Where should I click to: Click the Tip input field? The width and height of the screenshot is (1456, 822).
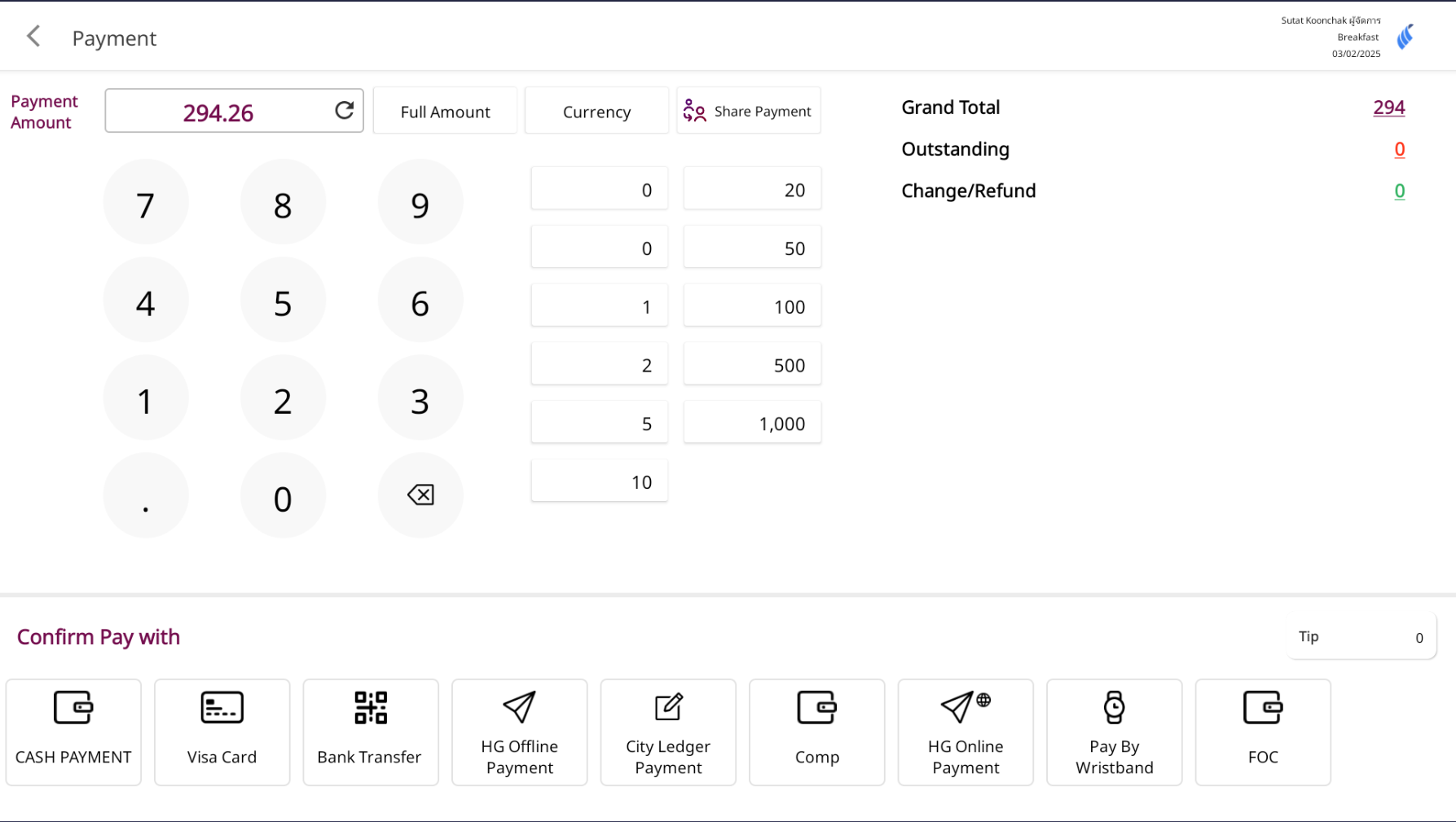(1361, 637)
